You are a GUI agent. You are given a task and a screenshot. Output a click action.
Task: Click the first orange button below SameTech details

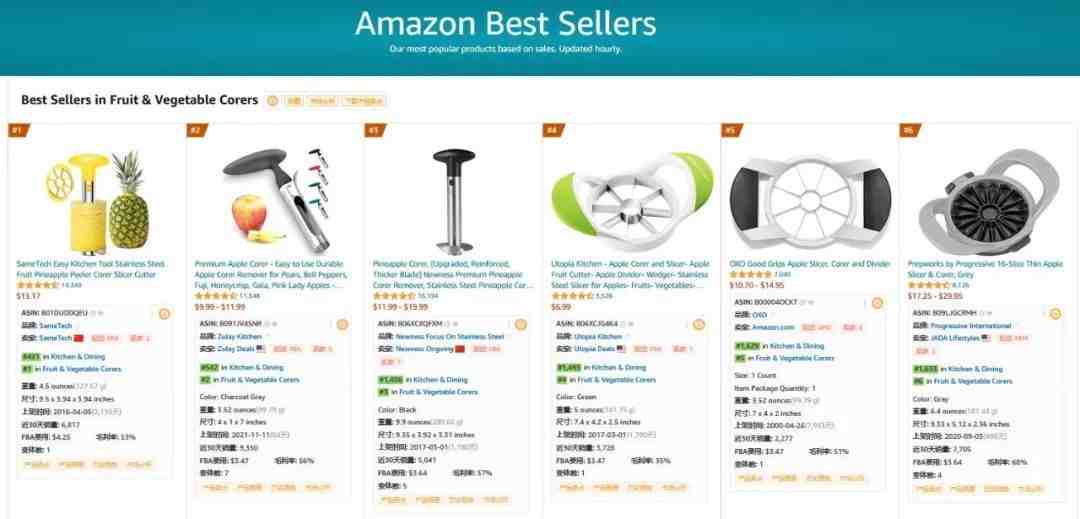(x=37, y=465)
